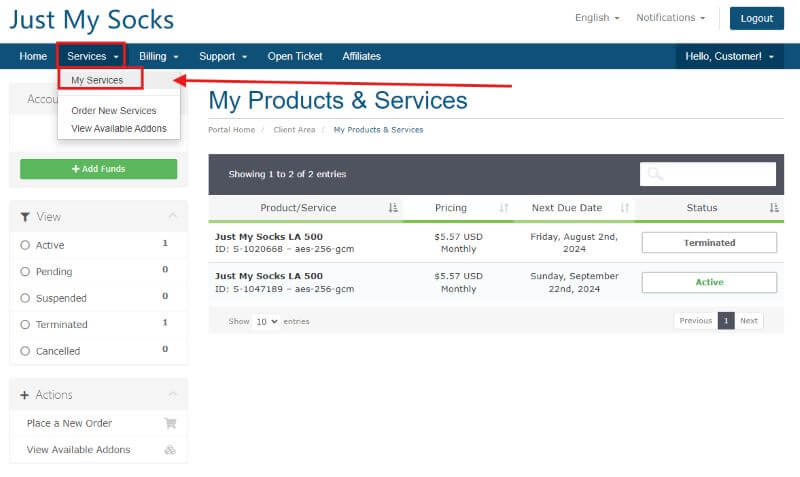Click the My Products & Services breadcrumb
800x477 pixels.
[x=378, y=130]
